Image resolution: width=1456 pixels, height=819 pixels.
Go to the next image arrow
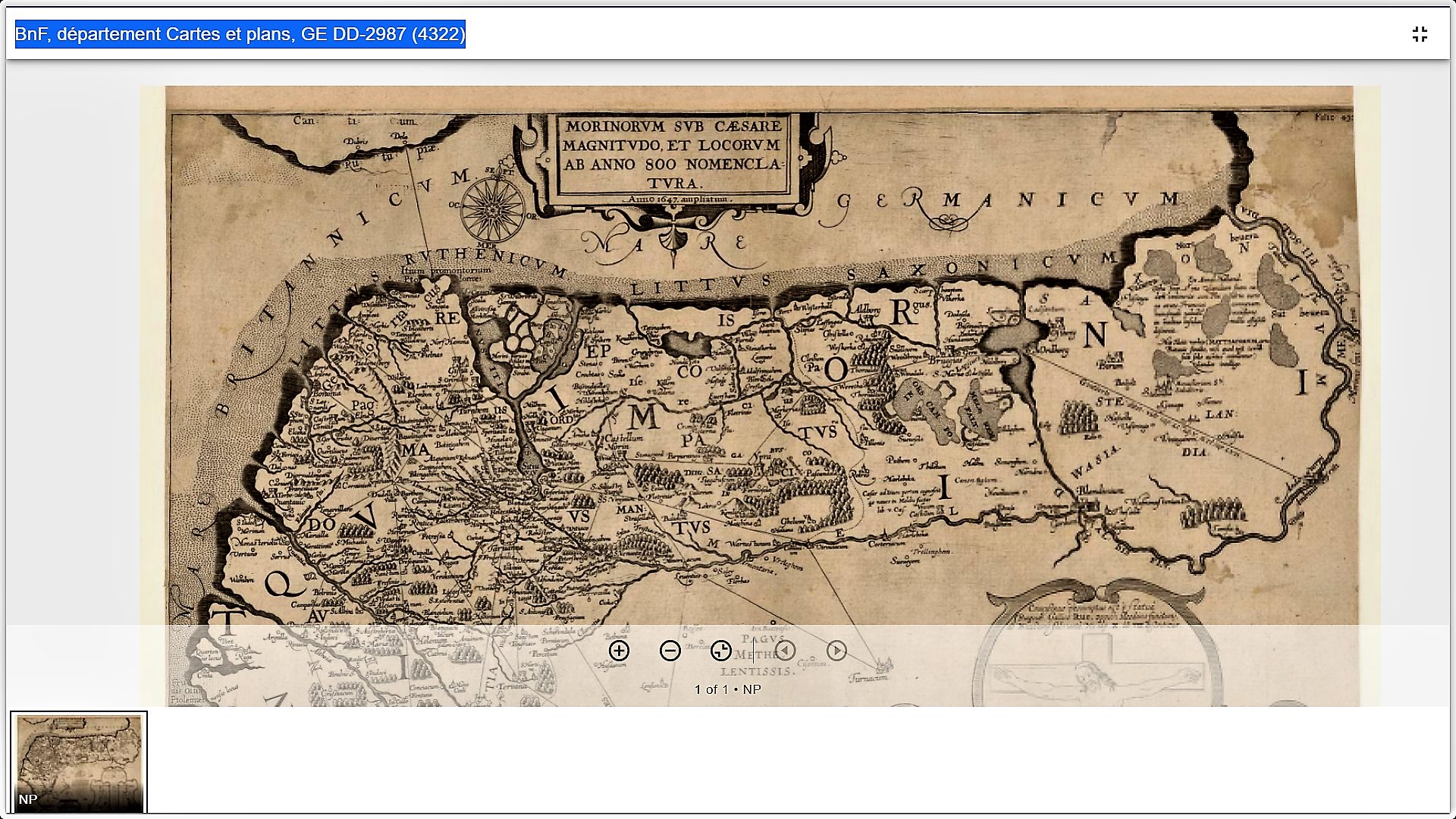[x=836, y=651]
